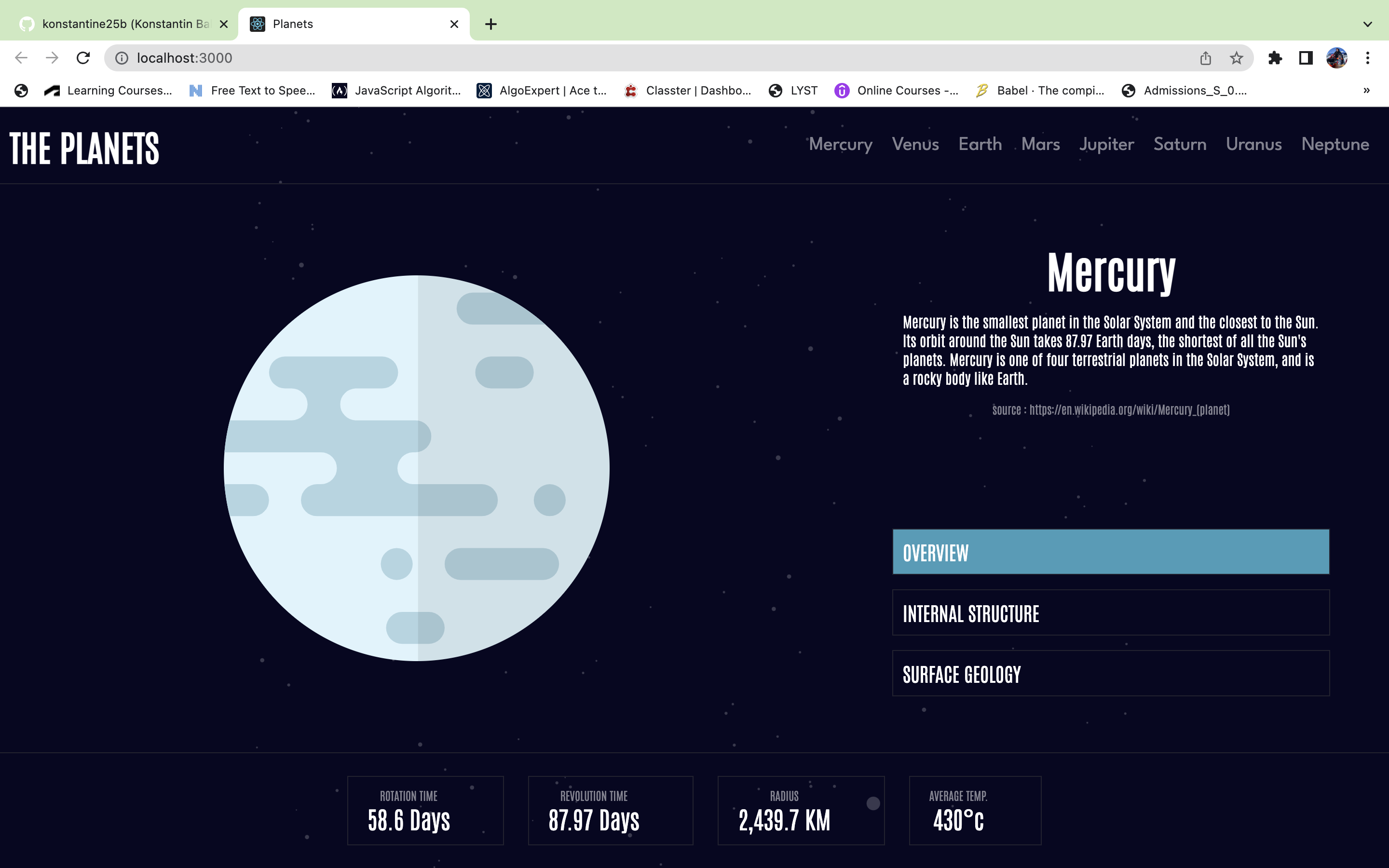Select Saturn in the planet navigation
Screen dimensions: 1389x868
[1180, 144]
